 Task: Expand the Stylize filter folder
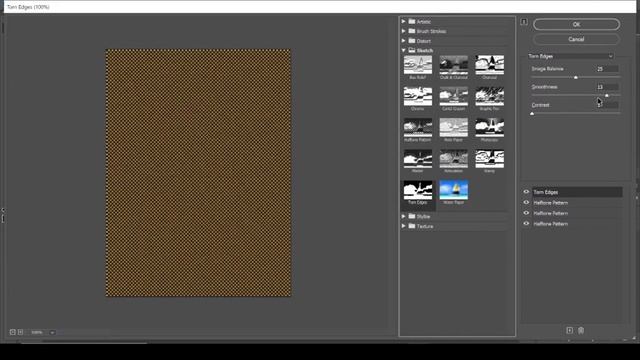click(x=403, y=216)
